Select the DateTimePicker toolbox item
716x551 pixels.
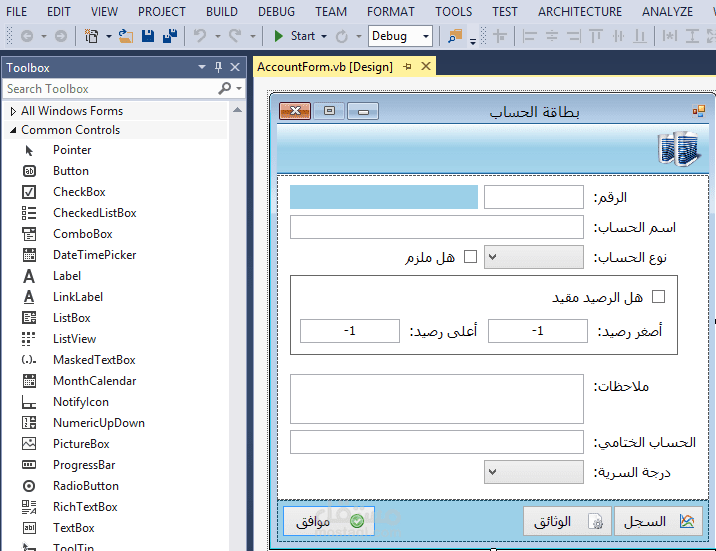point(95,255)
